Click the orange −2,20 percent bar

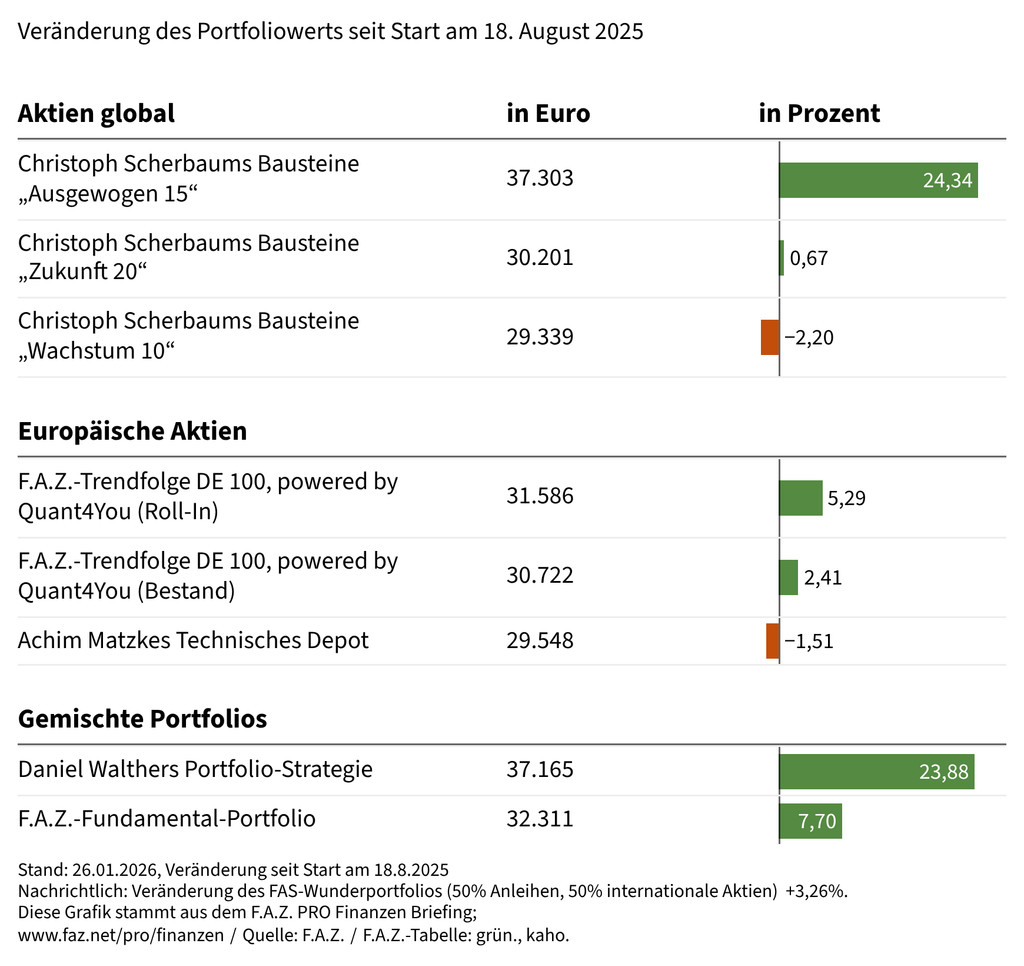[770, 337]
